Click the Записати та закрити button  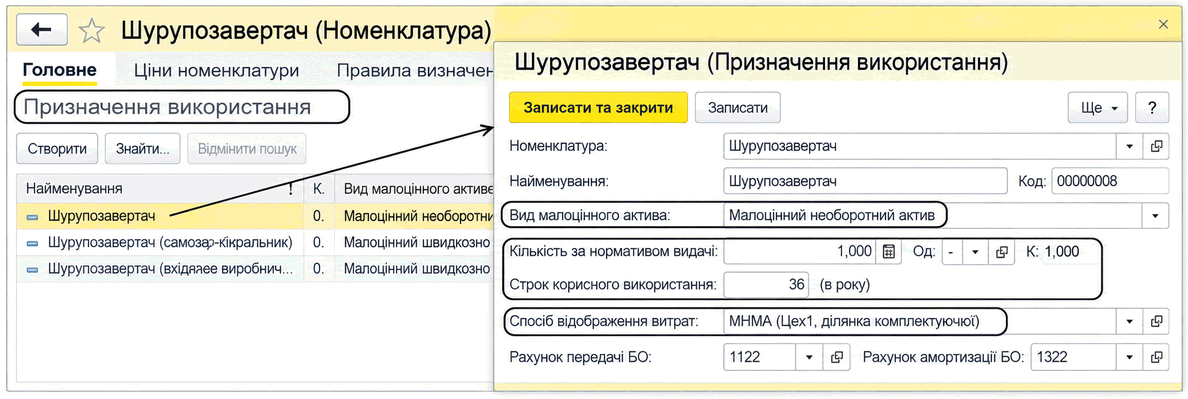click(x=598, y=108)
